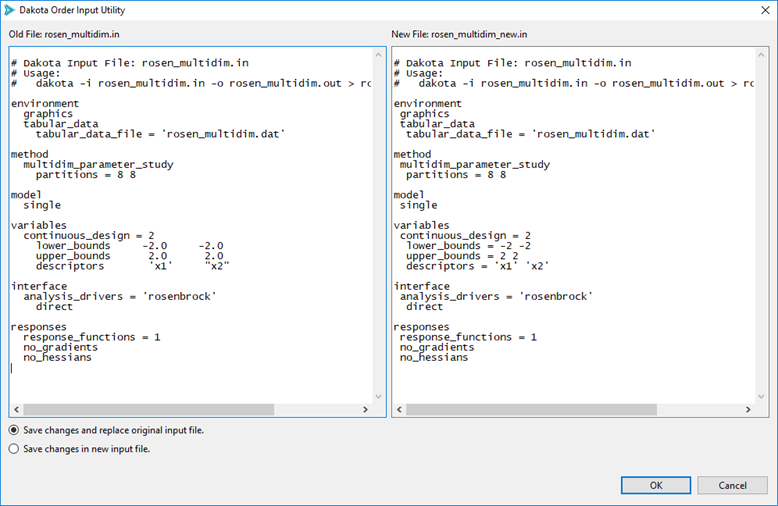Click Old File pane horizontal scrollbar thumb
This screenshot has height=506, width=778.
tap(150, 409)
